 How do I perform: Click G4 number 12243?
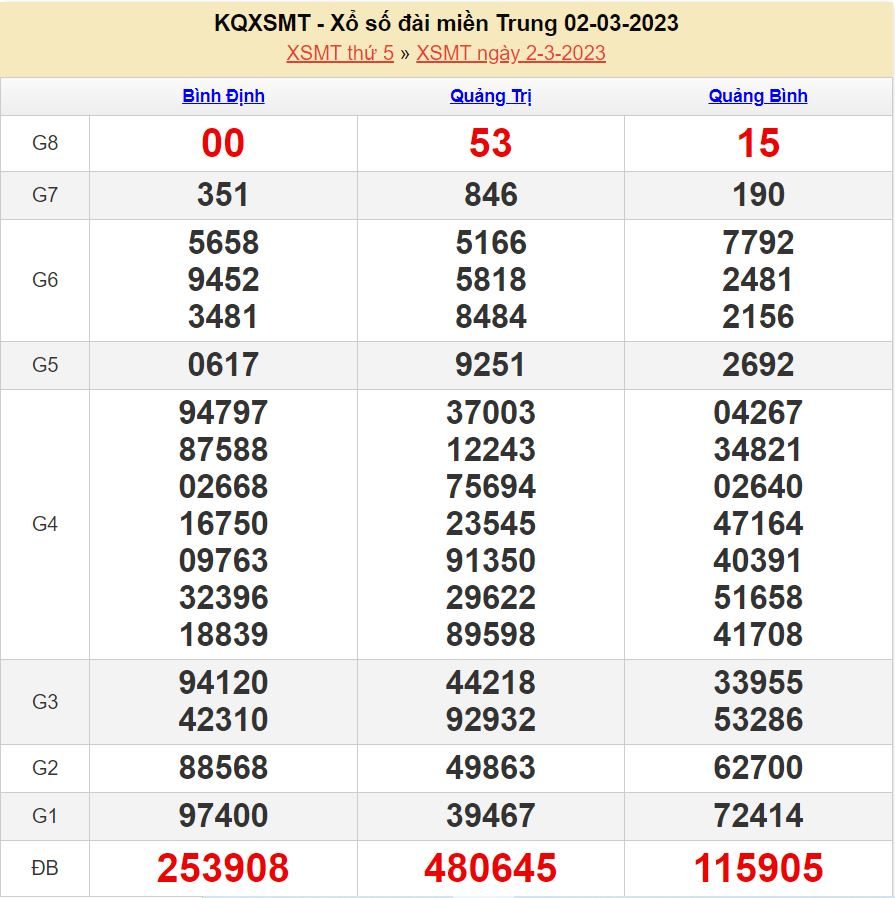point(491,450)
